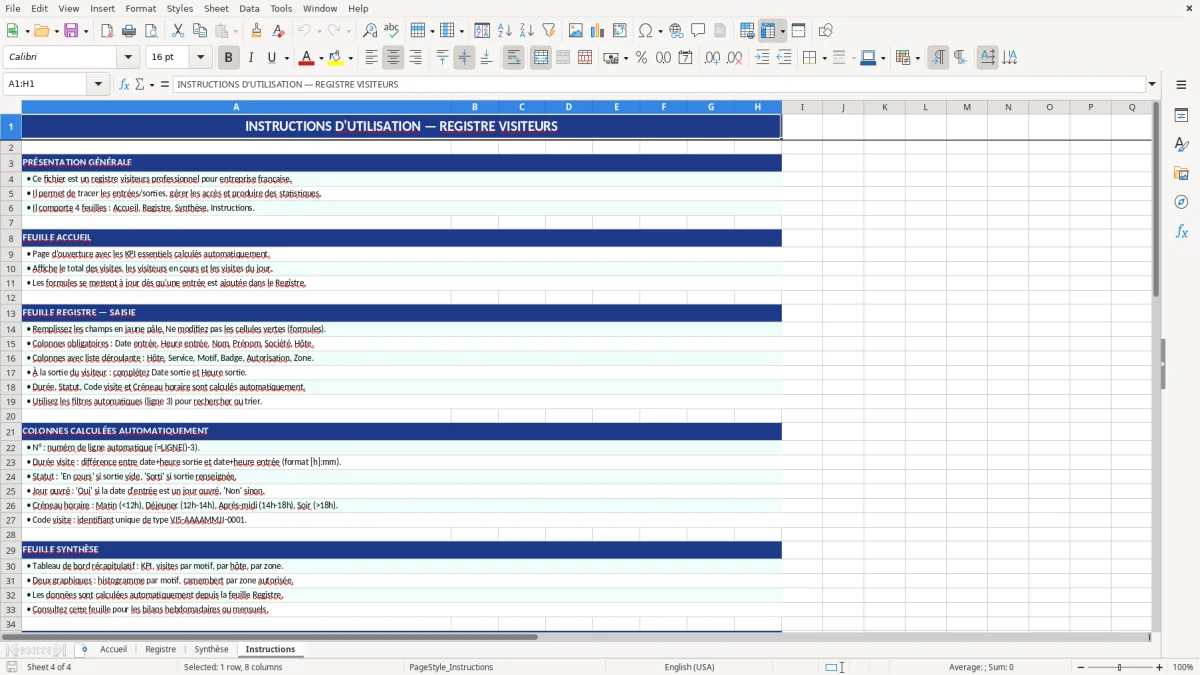Open the sidebar Navigator panel
Viewport: 1200px width, 675px height.
pos(1181,202)
